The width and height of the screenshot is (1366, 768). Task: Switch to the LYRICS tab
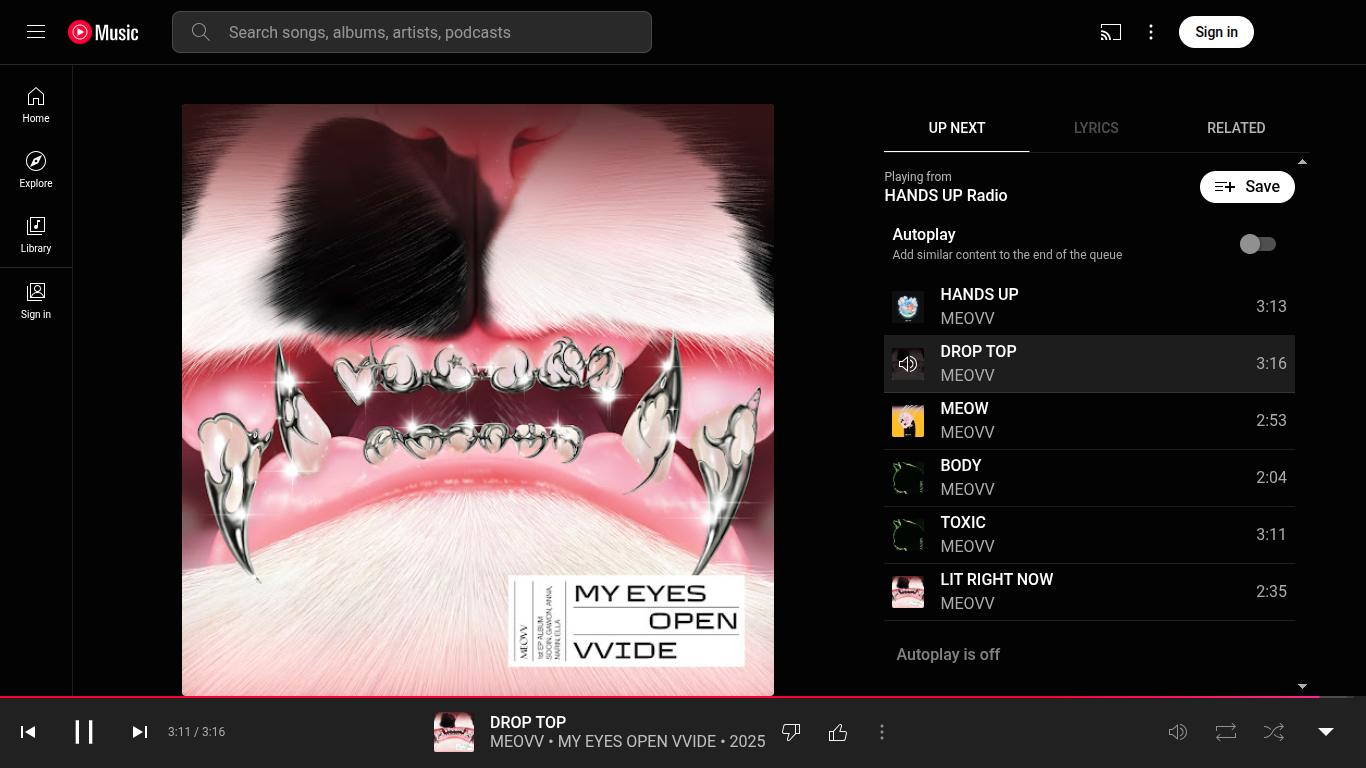pyautogui.click(x=1096, y=128)
